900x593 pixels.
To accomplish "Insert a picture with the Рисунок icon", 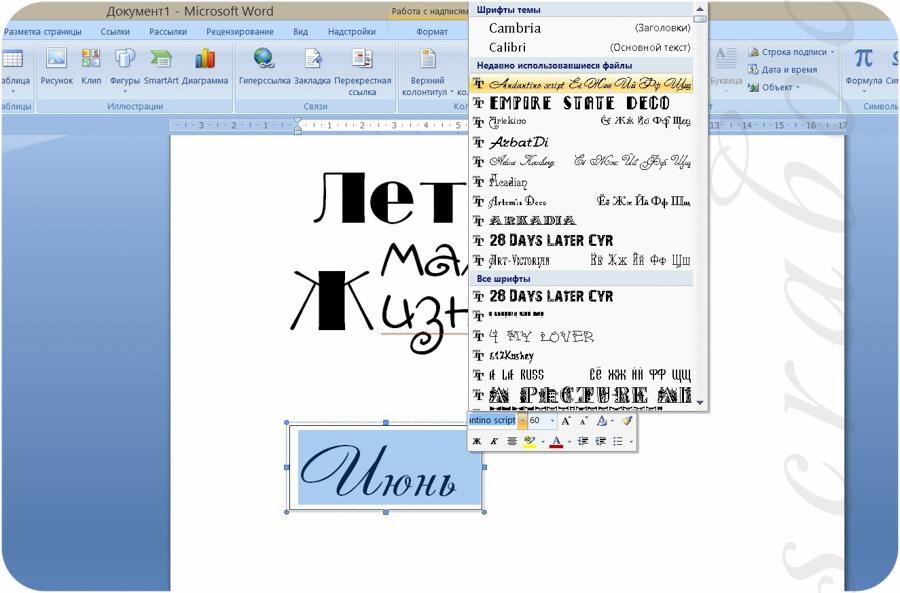I will pyautogui.click(x=56, y=66).
